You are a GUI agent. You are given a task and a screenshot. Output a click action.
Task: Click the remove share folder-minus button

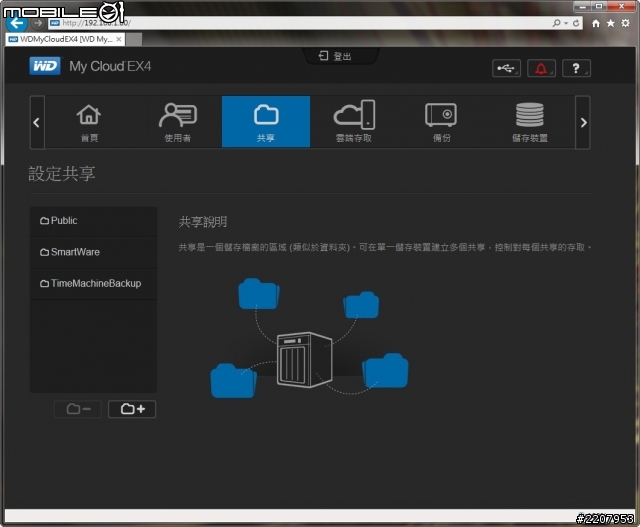pos(78,409)
